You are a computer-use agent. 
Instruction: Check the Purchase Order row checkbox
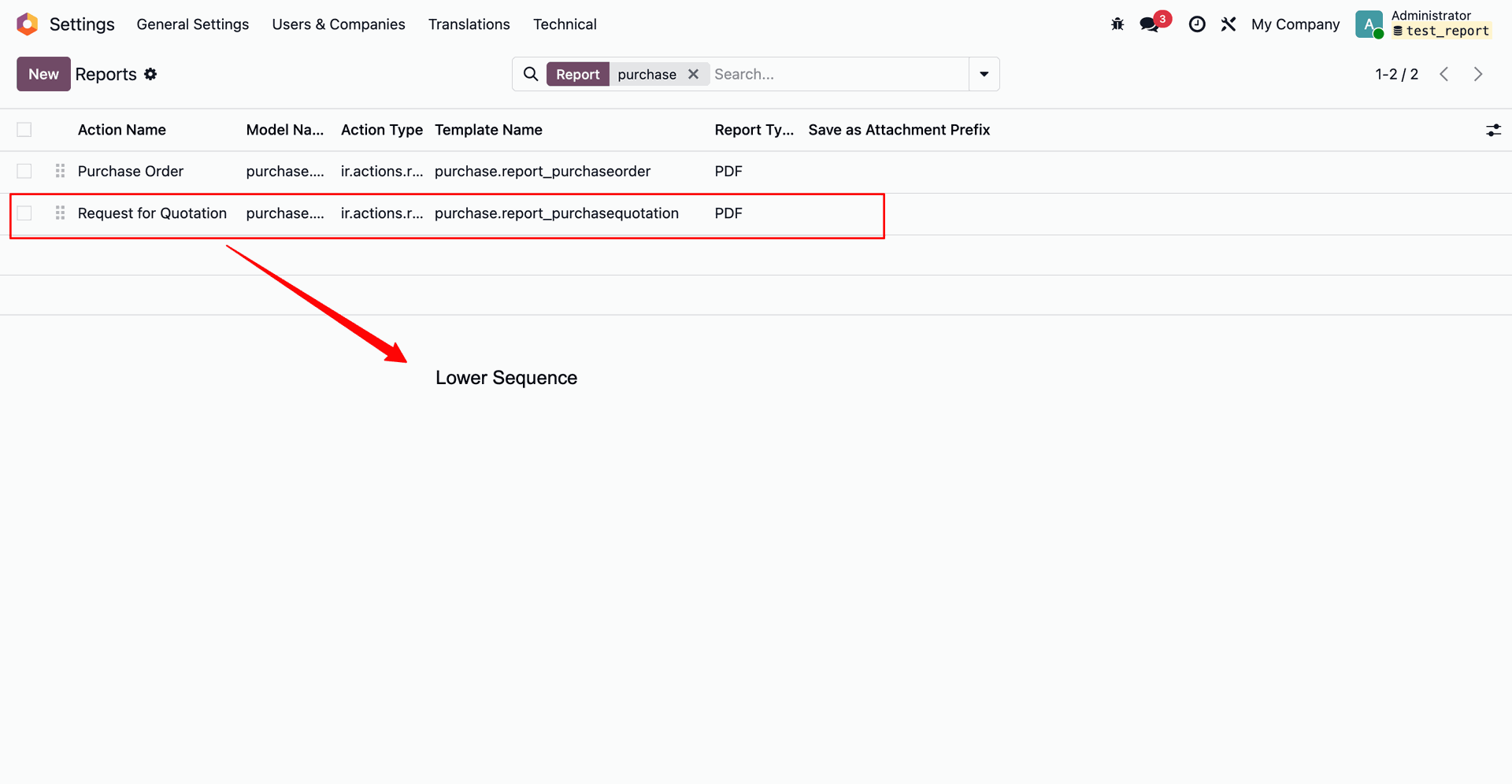[24, 171]
